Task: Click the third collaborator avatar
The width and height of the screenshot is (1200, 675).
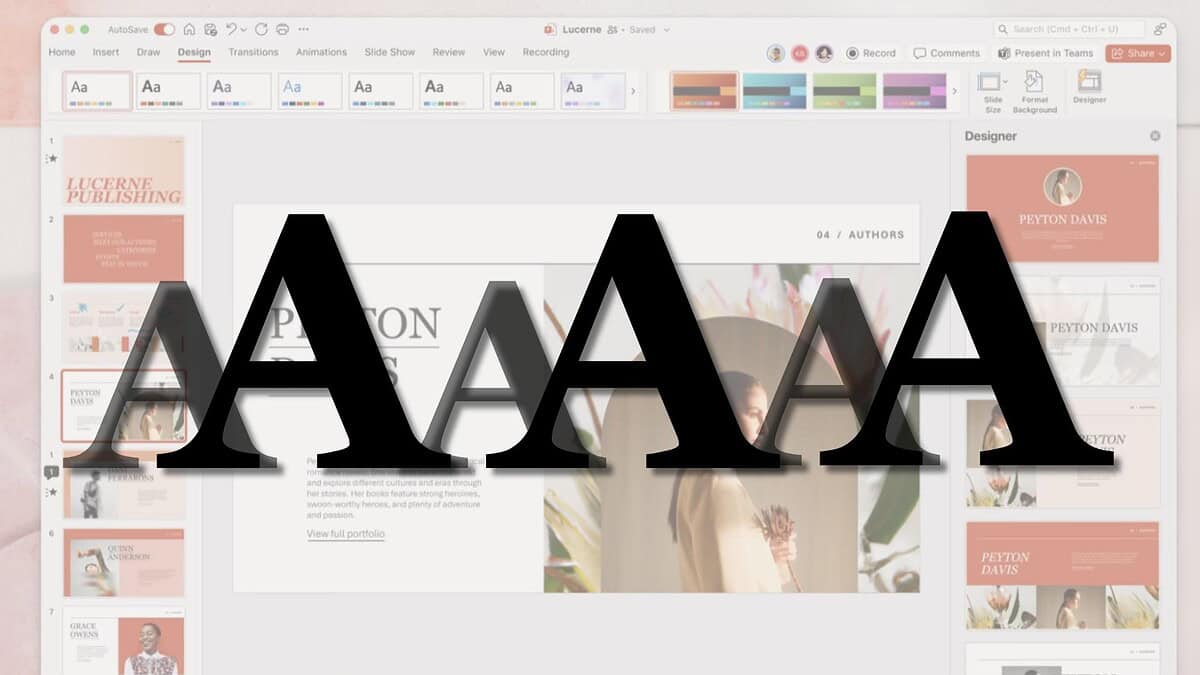Action: coord(824,53)
